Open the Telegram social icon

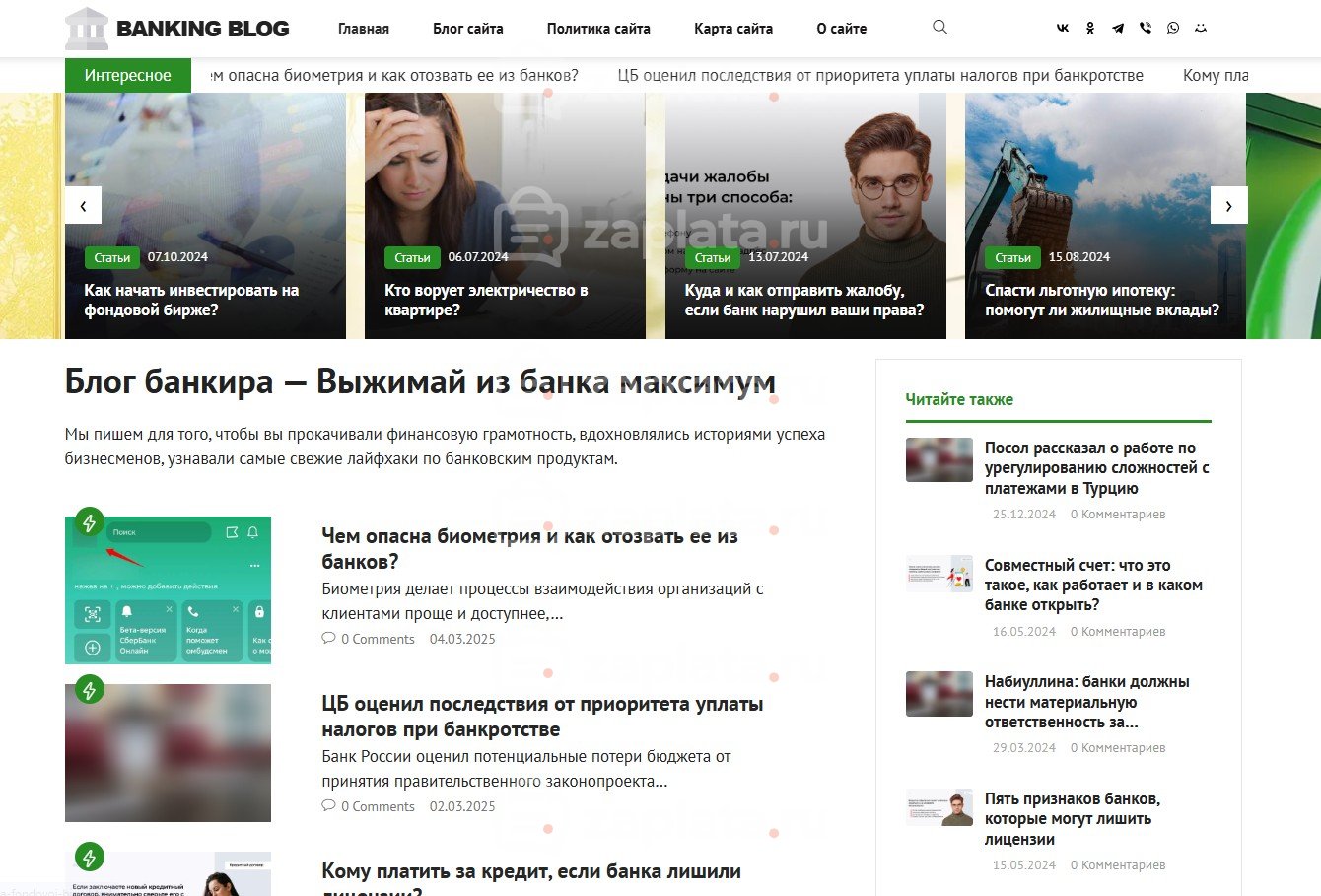pos(1118,29)
